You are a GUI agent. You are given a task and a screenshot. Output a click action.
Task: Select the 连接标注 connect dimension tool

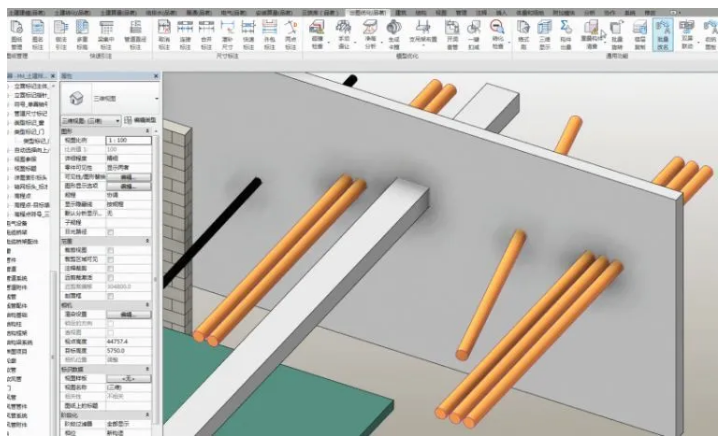point(185,35)
